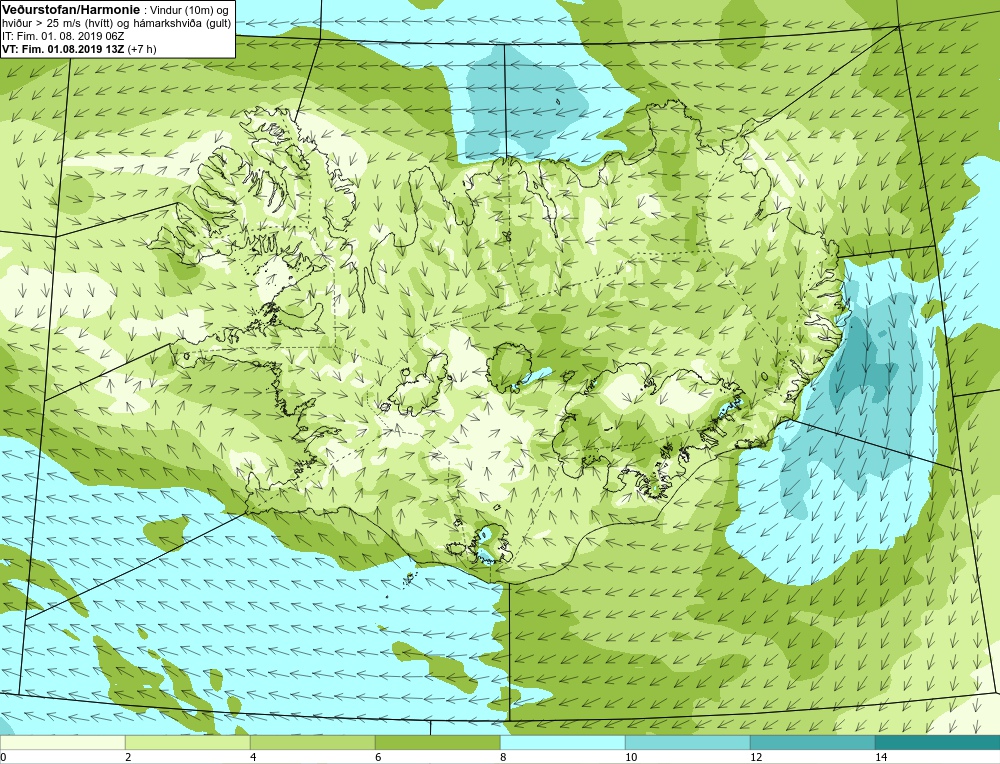Click the 6–8 m/s dark green swatch
The height and width of the screenshot is (764, 1000).
pyautogui.click(x=438, y=742)
